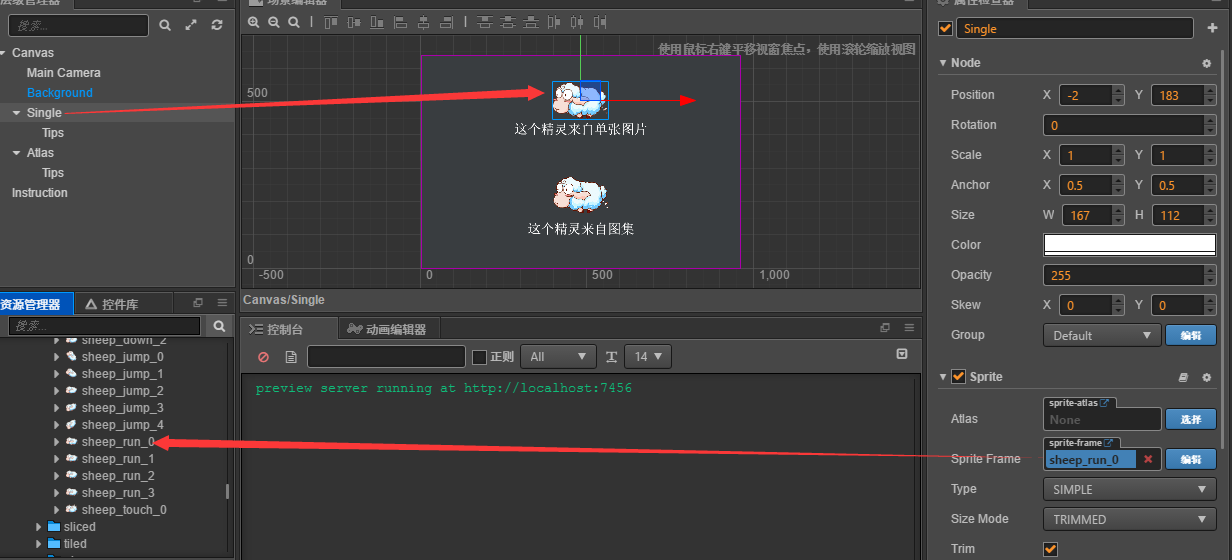The width and height of the screenshot is (1232, 560).
Task: Click the refresh icon in hierarchy panel
Action: [217, 25]
